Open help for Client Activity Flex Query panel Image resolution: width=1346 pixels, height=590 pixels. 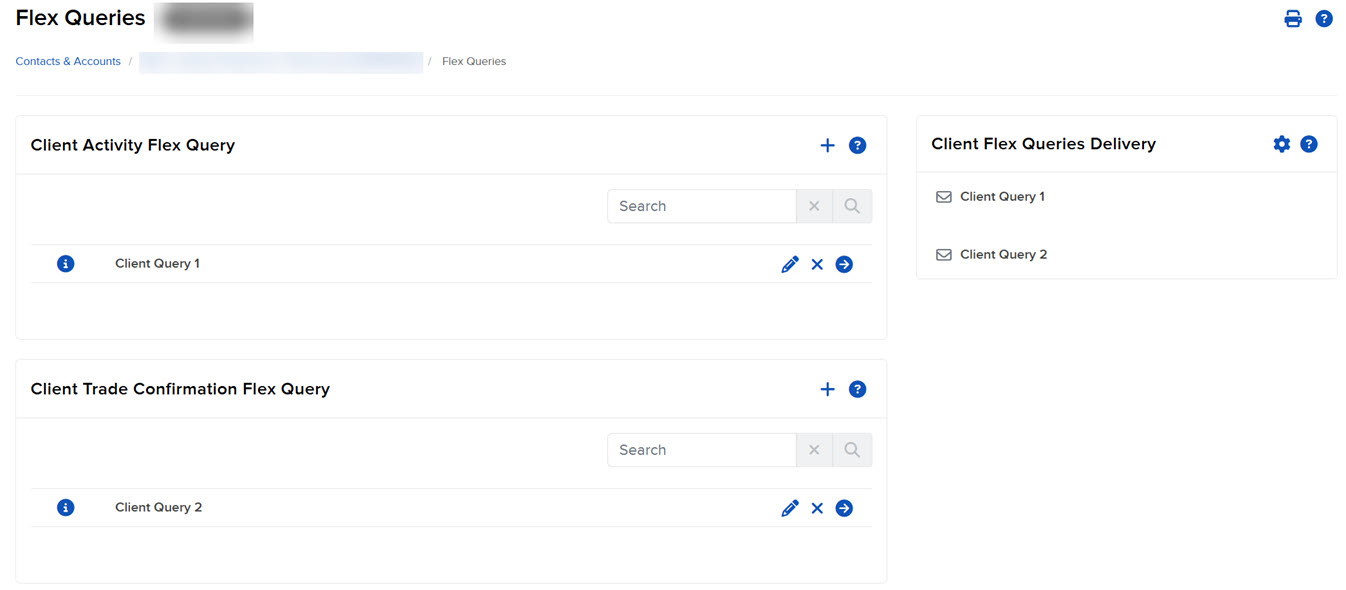click(857, 145)
